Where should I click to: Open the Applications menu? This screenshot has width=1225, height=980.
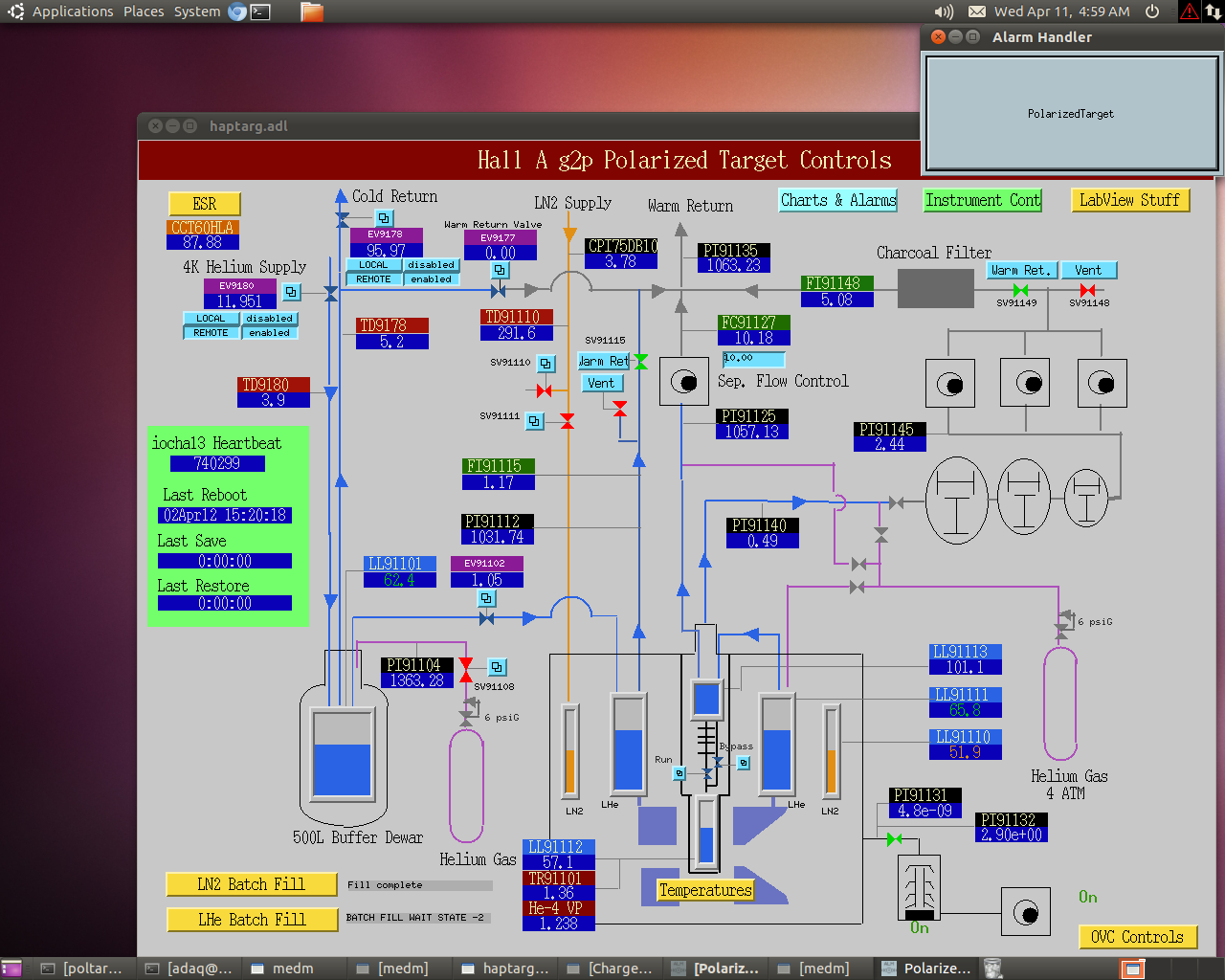point(73,11)
